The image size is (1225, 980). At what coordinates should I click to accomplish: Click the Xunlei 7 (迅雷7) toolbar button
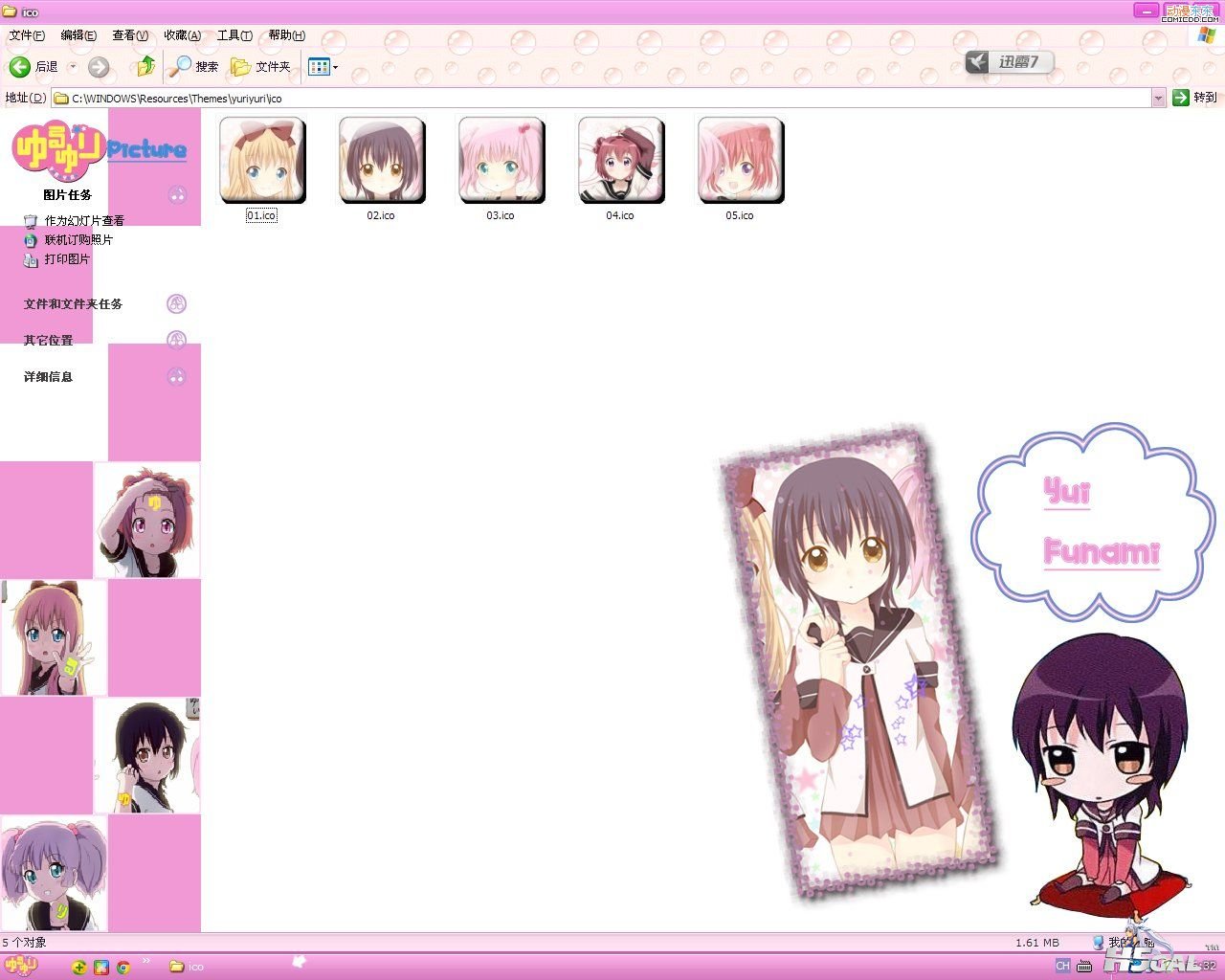pos(1009,62)
